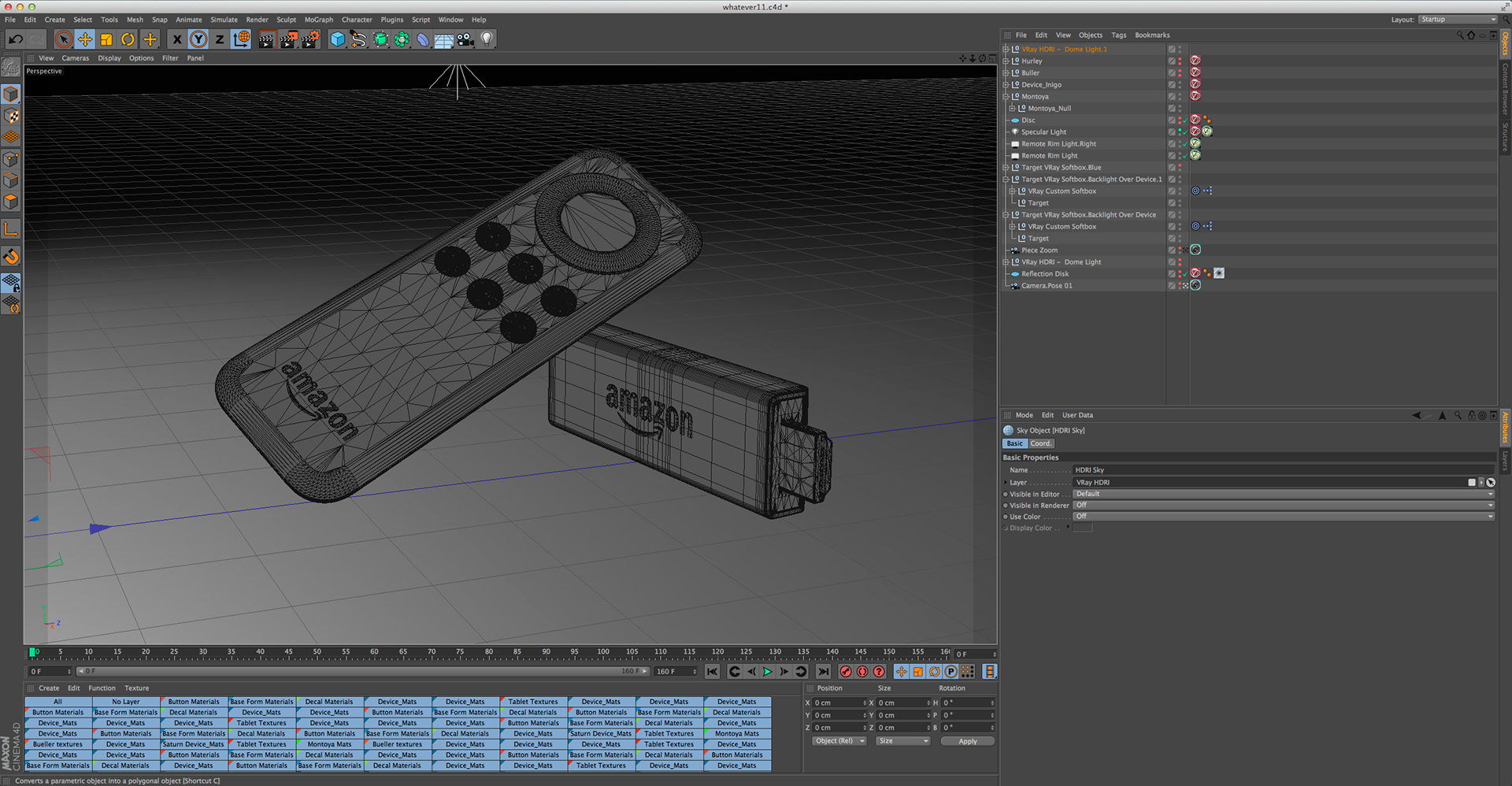Toggle enable checkmark for Specular Light
This screenshot has width=1512, height=786.
click(1184, 132)
